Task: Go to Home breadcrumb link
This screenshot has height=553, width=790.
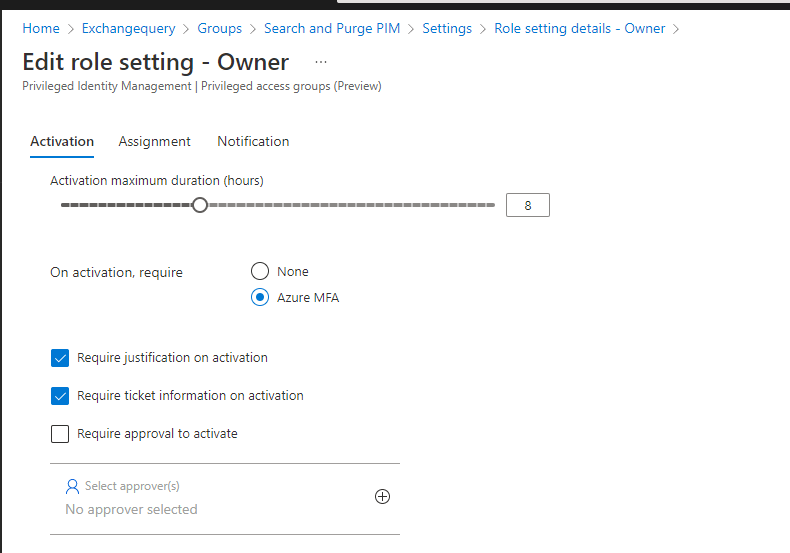Action: pos(41,28)
